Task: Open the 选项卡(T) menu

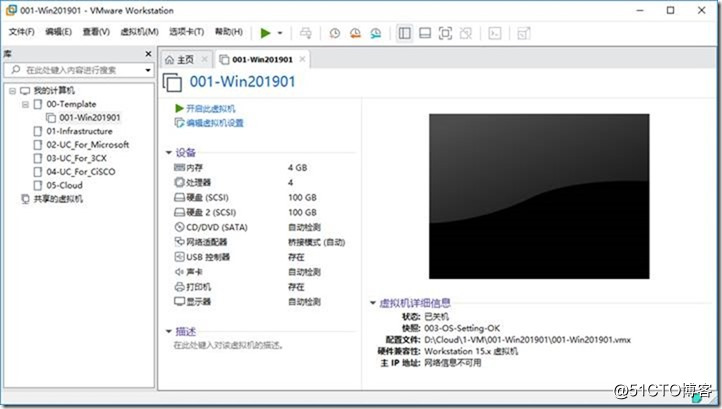Action: pos(186,32)
